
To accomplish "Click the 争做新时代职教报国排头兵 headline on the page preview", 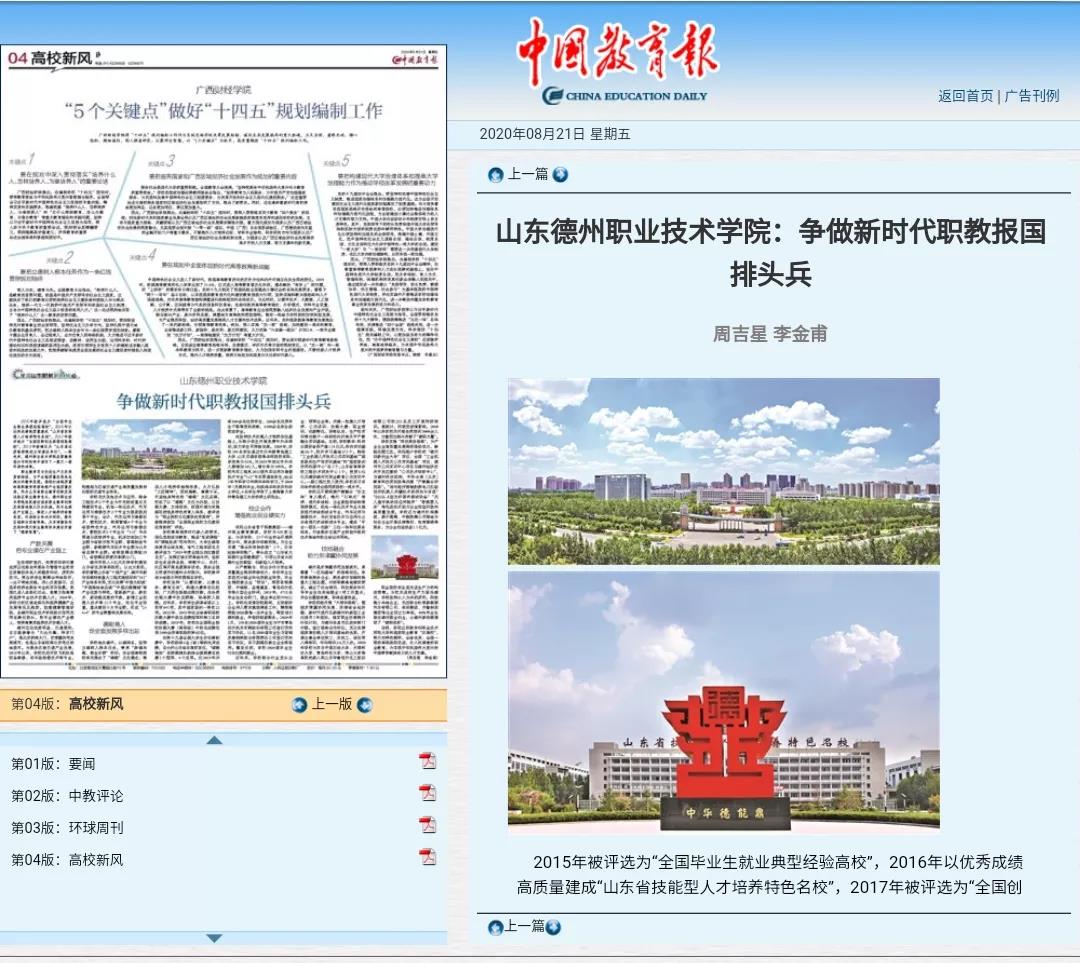I will click(224, 402).
